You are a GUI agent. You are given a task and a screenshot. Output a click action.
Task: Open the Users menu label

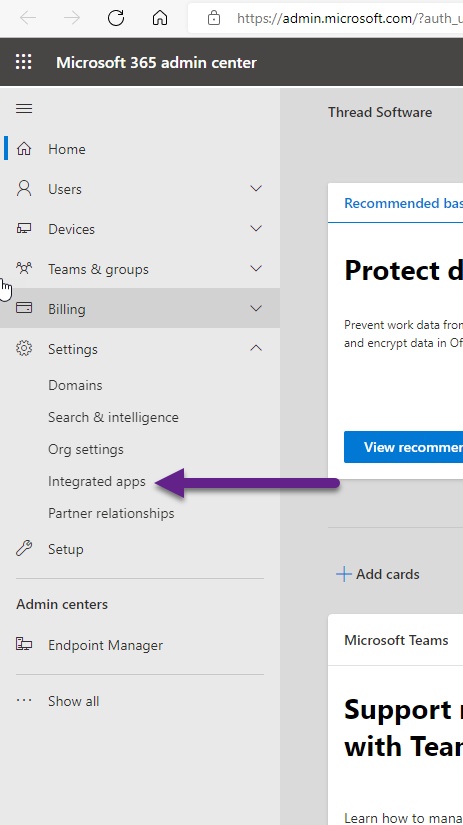(x=65, y=189)
